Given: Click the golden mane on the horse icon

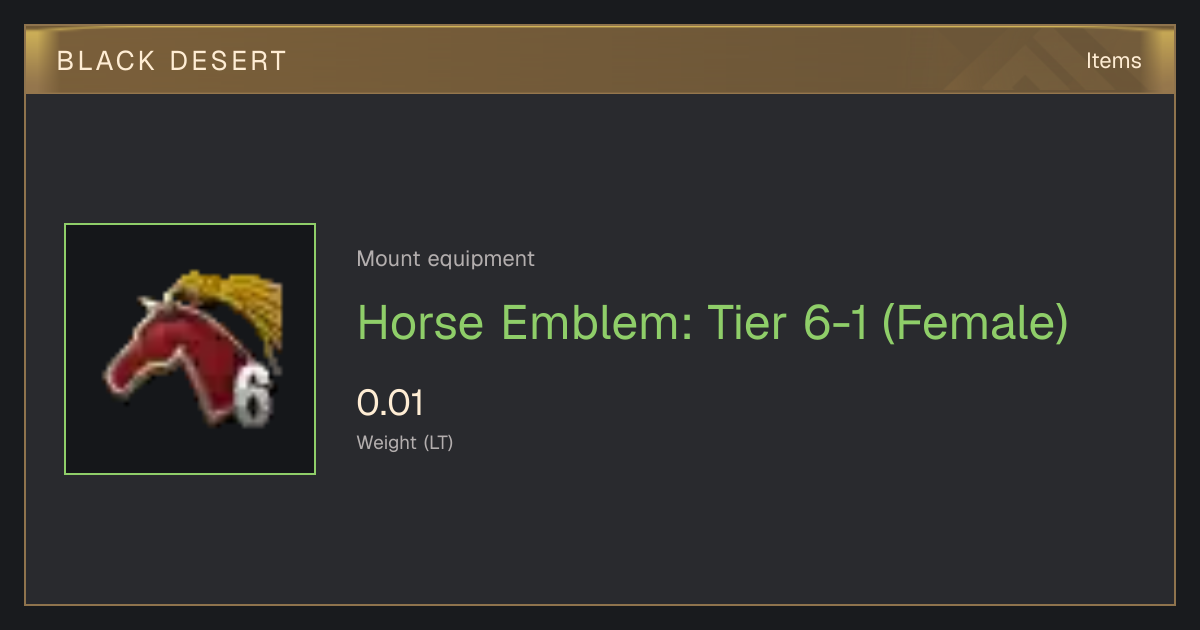Looking at the screenshot, I should [230, 305].
